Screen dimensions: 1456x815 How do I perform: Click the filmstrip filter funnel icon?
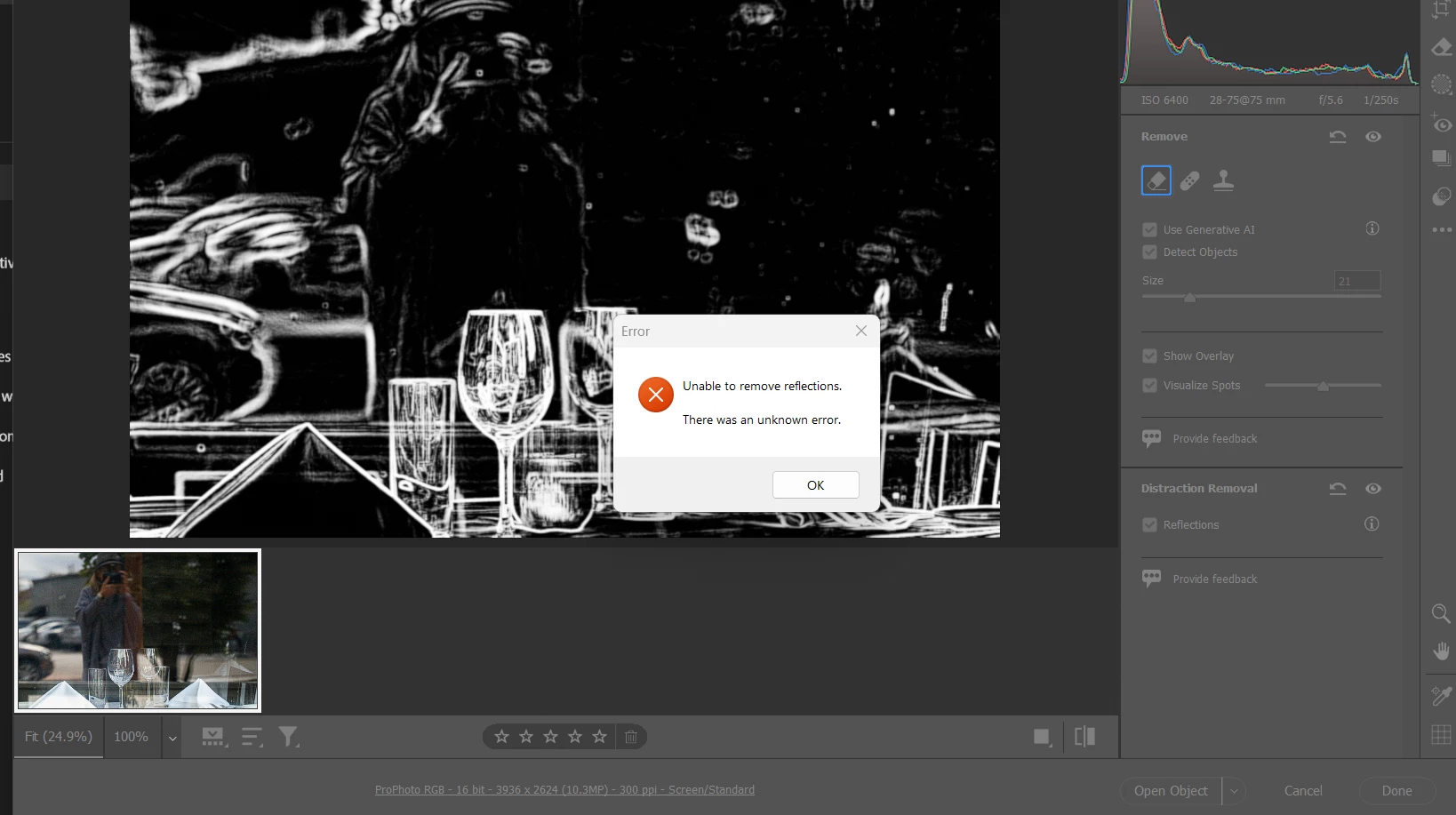tap(288, 737)
